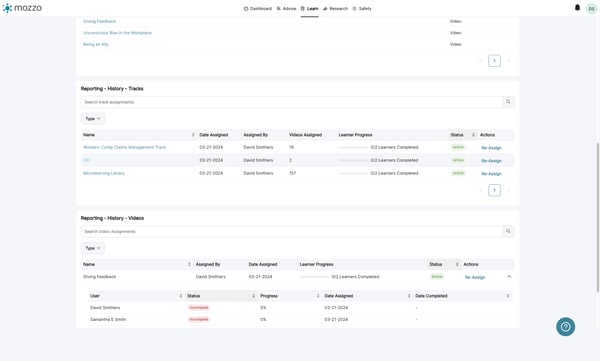The image size is (600, 361).
Task: Go to next page in Tracks pagination
Action: coord(509,190)
